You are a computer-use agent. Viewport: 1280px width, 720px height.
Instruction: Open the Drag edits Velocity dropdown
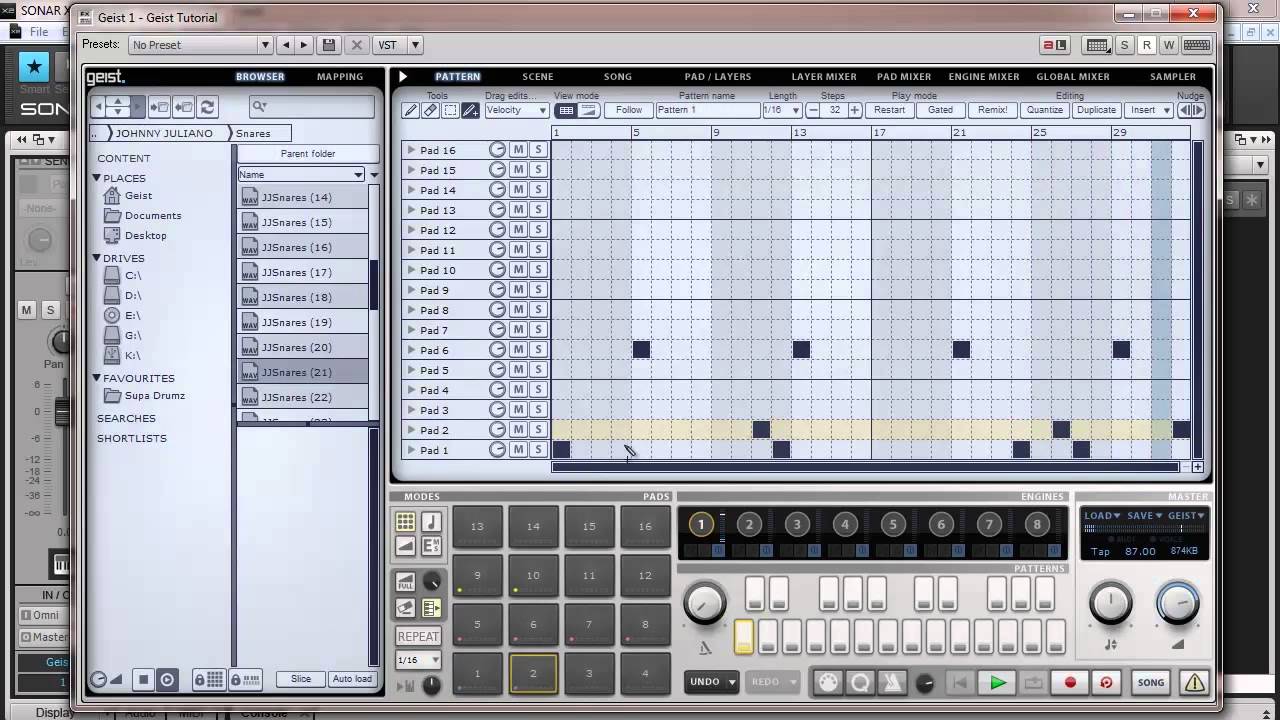(x=516, y=110)
